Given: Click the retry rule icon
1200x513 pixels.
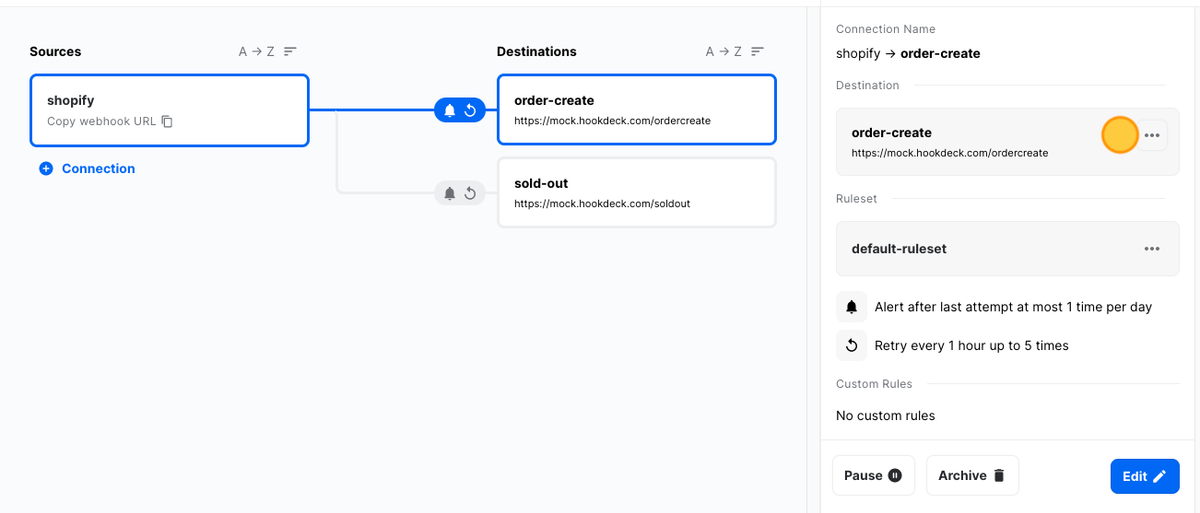Looking at the screenshot, I should point(852,346).
